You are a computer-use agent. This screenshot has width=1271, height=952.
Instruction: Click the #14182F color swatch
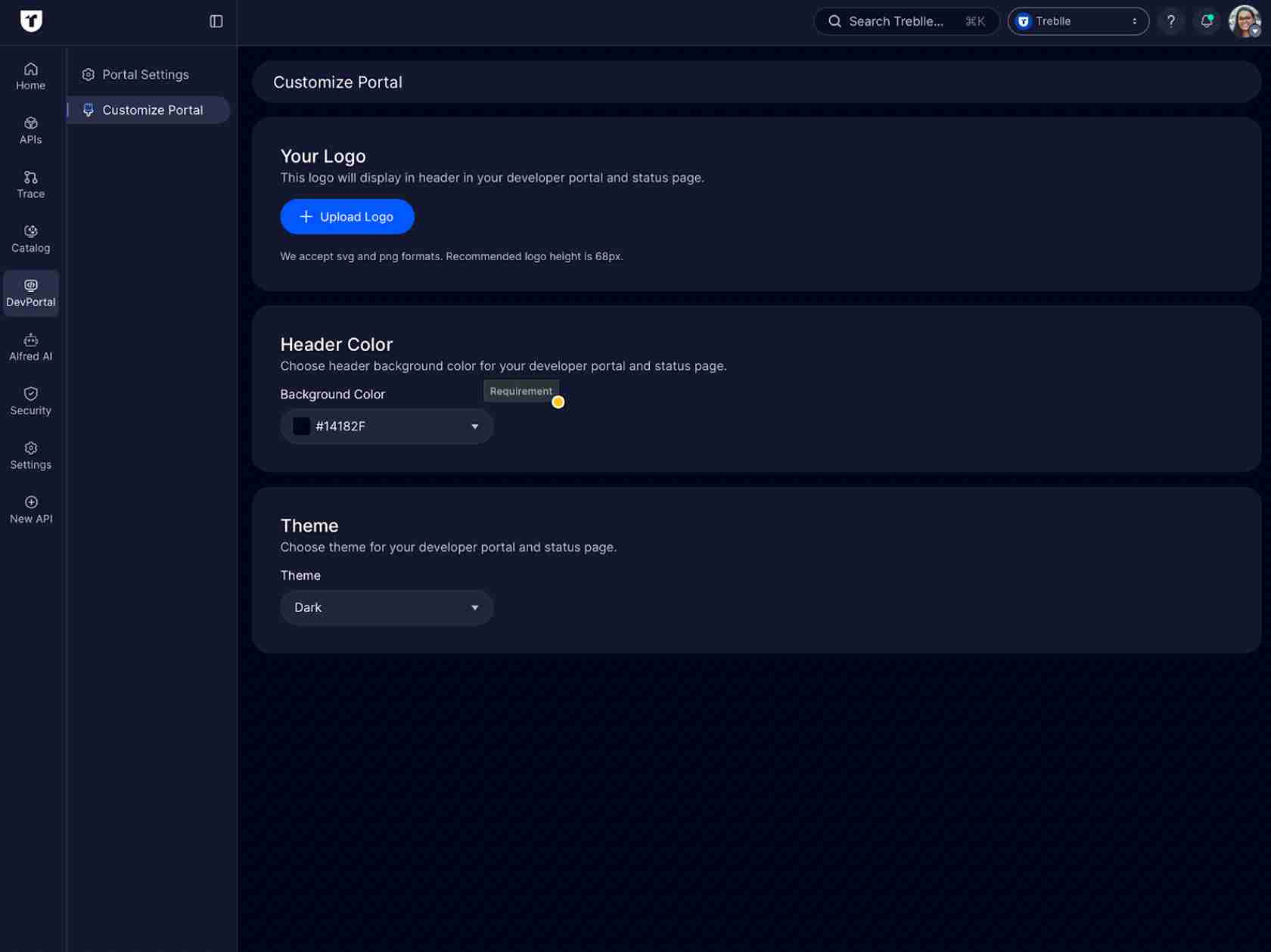point(301,426)
